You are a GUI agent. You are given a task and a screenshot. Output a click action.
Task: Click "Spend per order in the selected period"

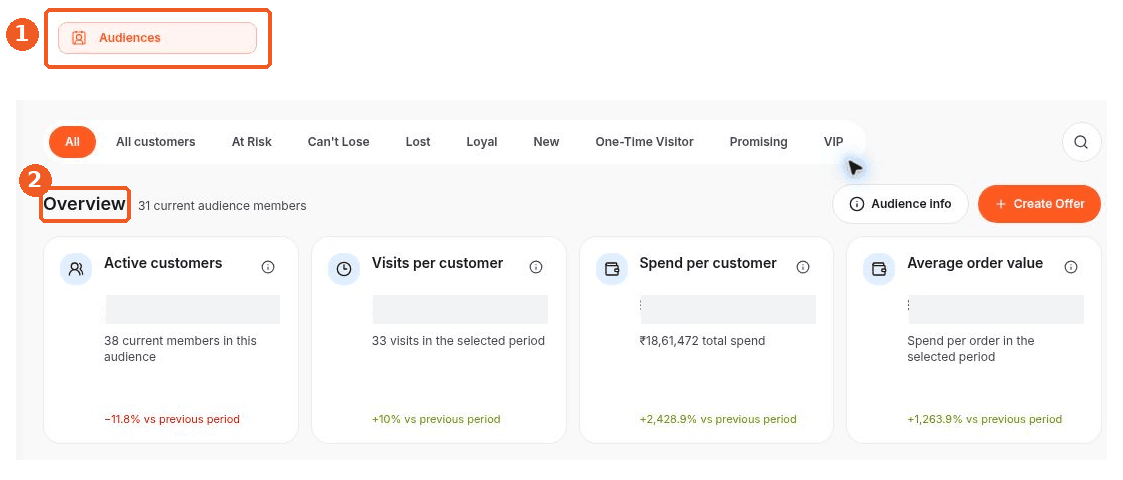[x=970, y=349]
